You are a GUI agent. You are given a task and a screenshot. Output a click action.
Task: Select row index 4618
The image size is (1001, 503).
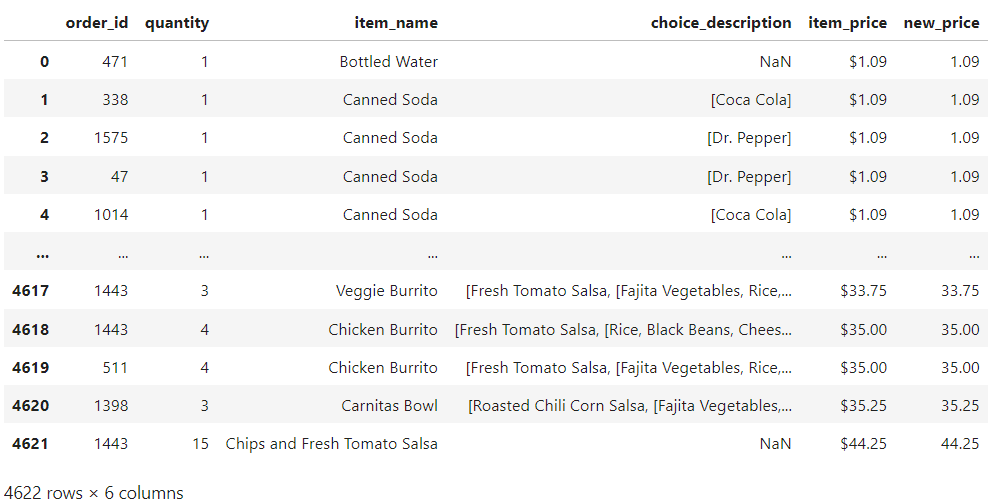pos(30,329)
